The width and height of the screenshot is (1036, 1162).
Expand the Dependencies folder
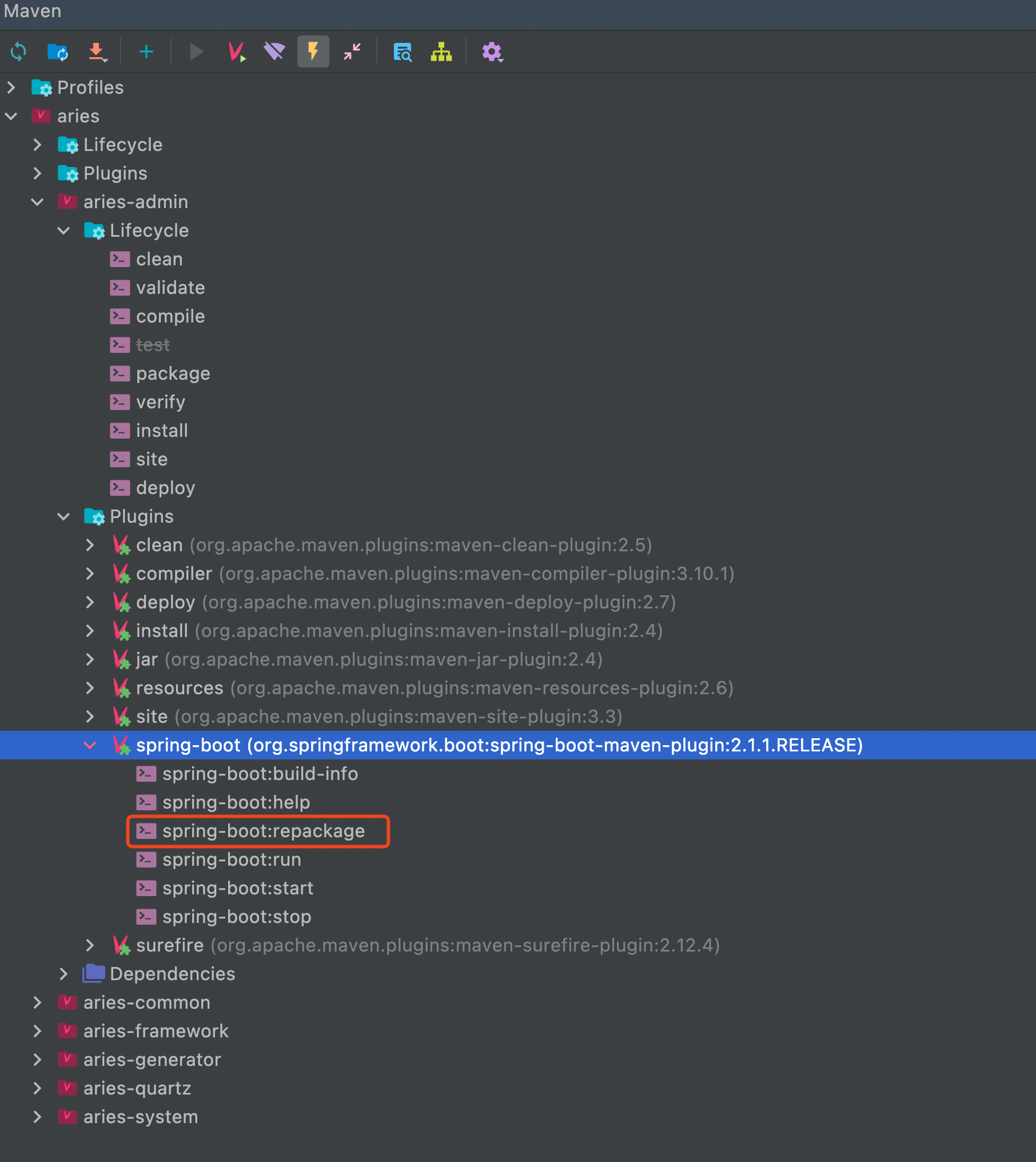click(63, 974)
